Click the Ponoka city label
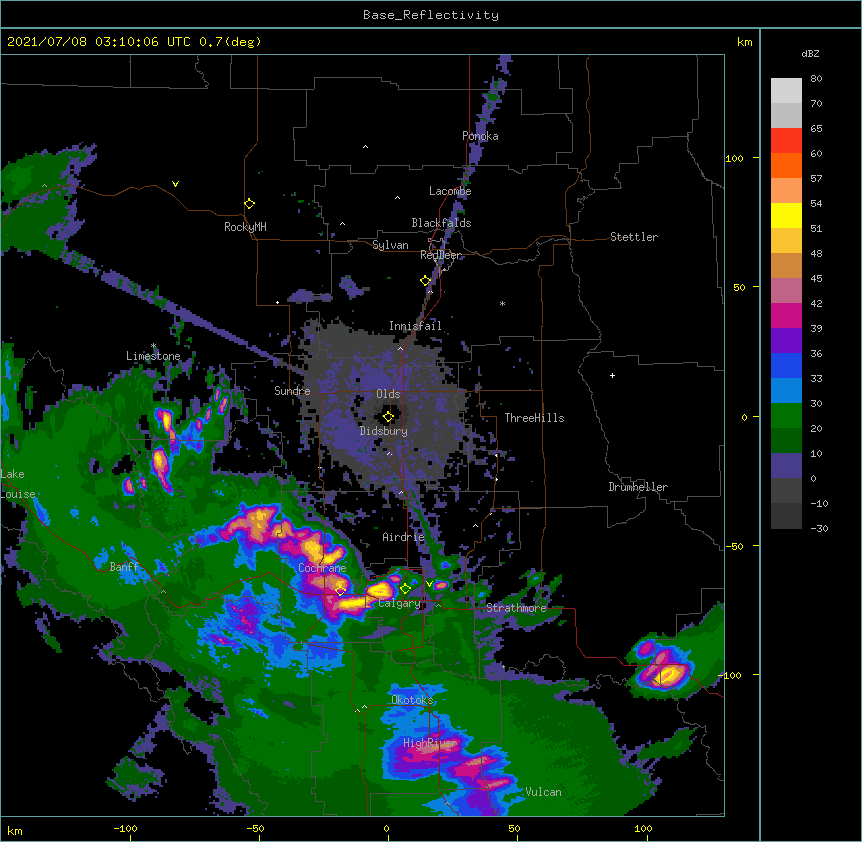This screenshot has width=862, height=842. pos(480,136)
